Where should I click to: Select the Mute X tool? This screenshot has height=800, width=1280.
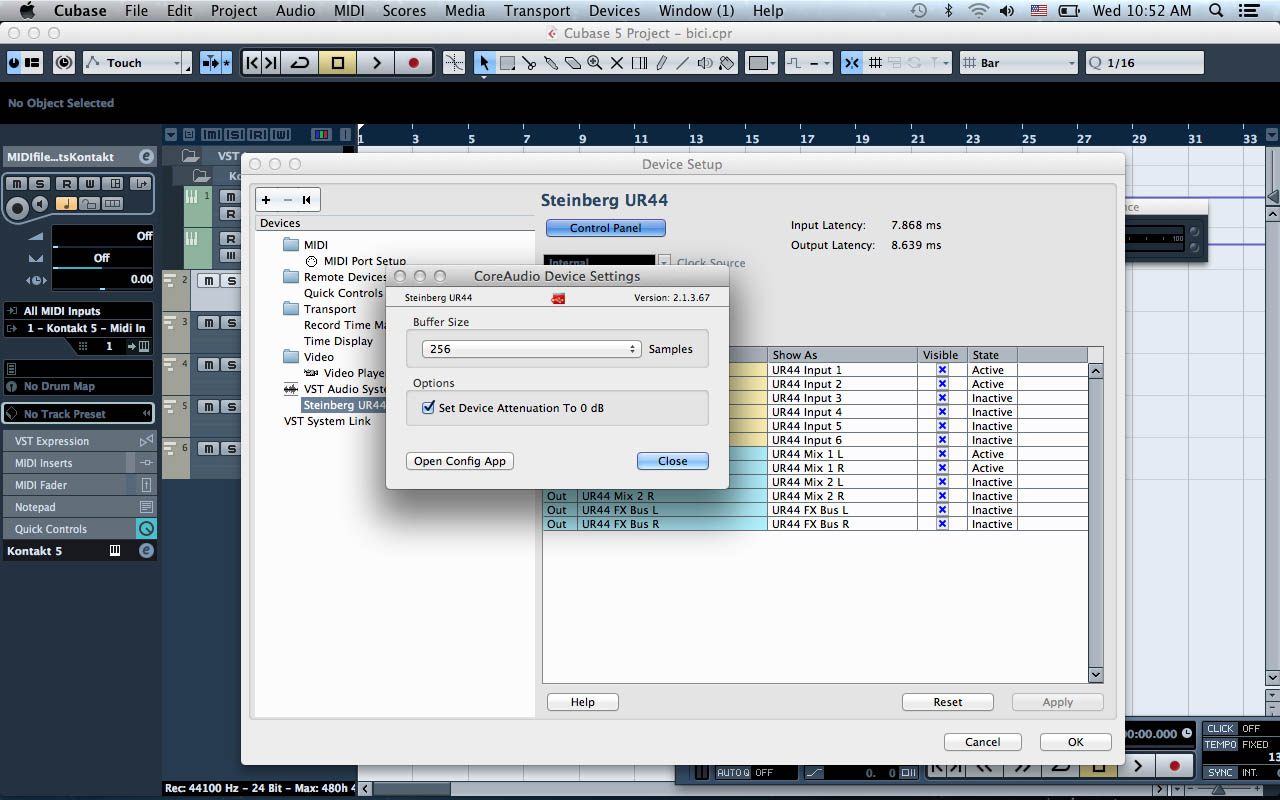(617, 63)
